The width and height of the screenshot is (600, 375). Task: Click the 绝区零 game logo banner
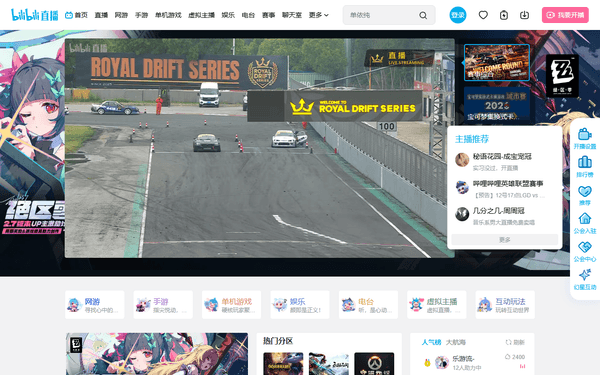[x=562, y=75]
